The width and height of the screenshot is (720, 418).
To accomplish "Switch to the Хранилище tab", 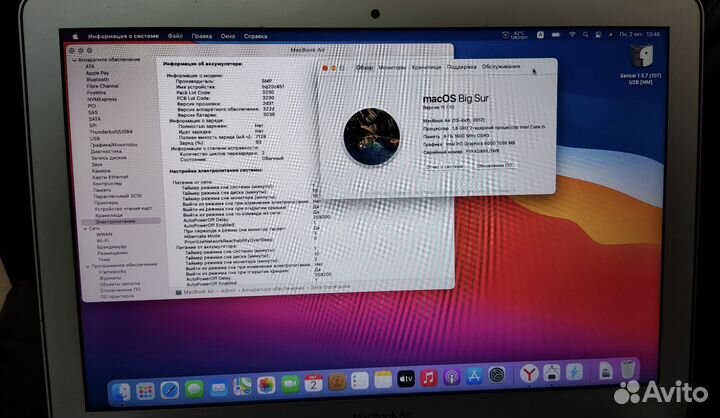I will tap(426, 67).
